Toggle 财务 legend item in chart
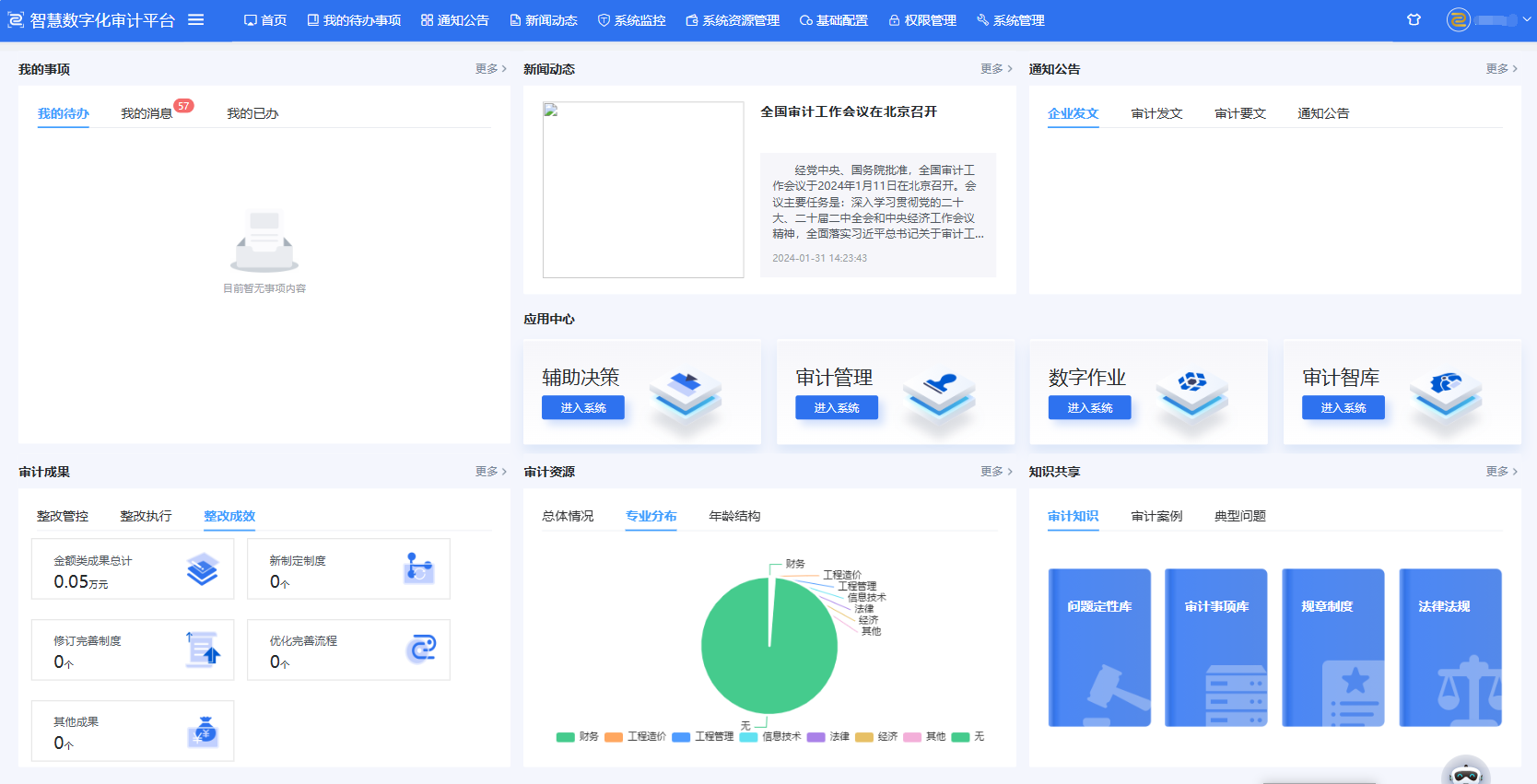1537x784 pixels. tap(578, 737)
